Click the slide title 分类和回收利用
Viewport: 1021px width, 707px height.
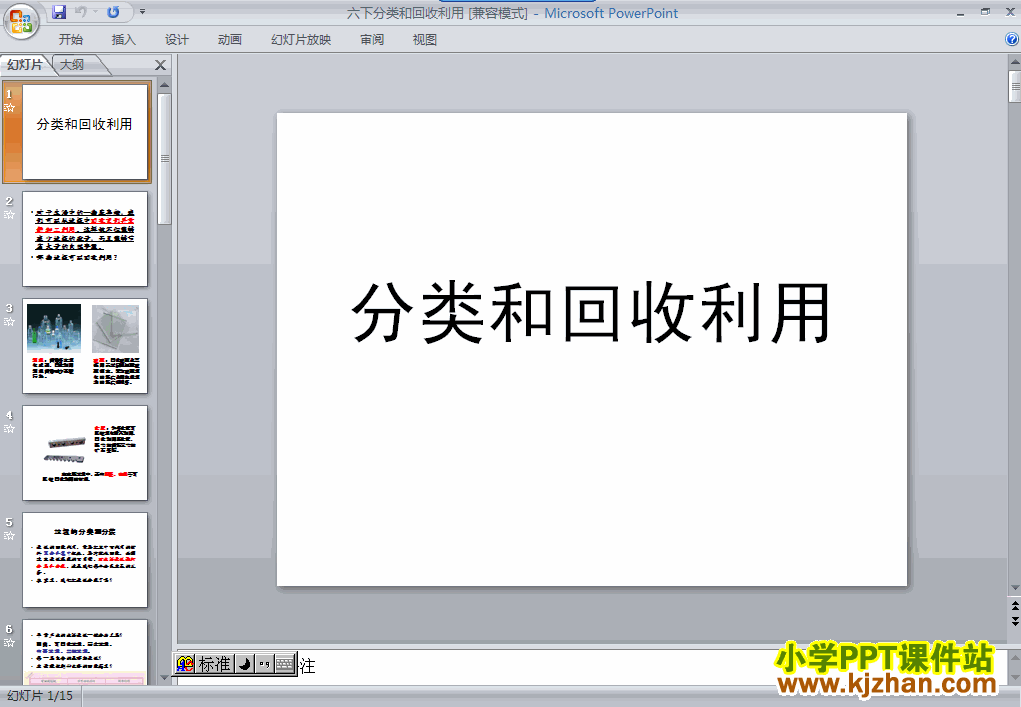pos(591,313)
